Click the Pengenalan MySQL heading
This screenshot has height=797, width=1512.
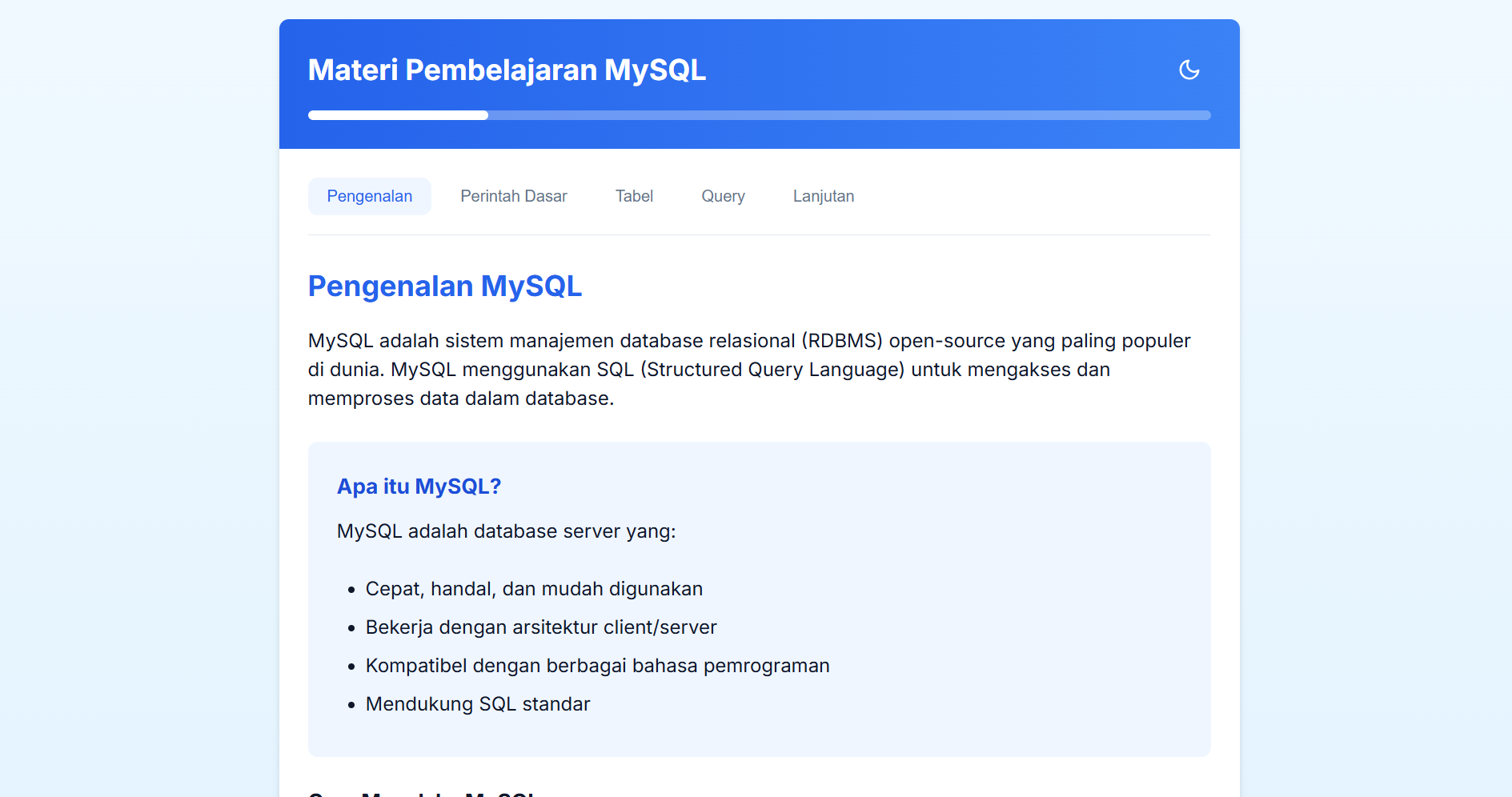[x=445, y=286]
